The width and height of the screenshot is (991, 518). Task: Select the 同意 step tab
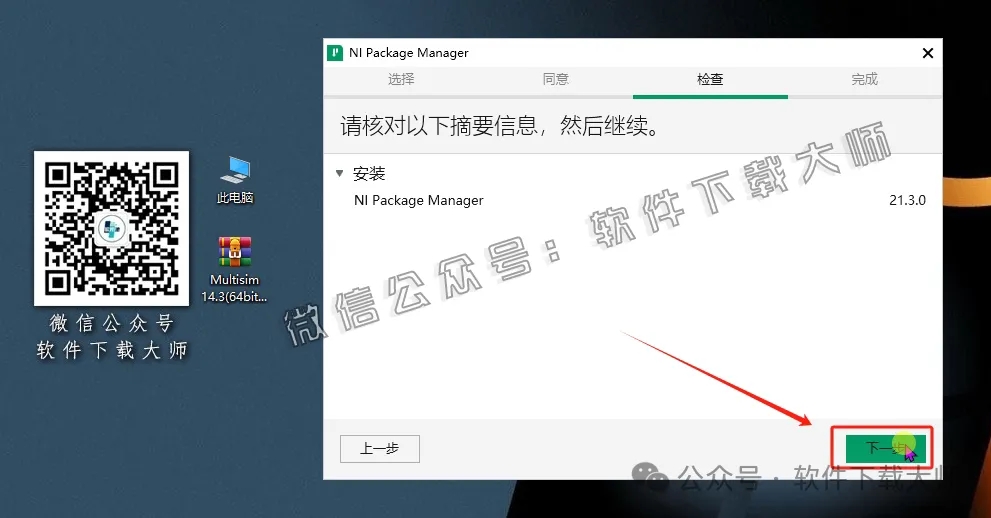pyautogui.click(x=556, y=79)
